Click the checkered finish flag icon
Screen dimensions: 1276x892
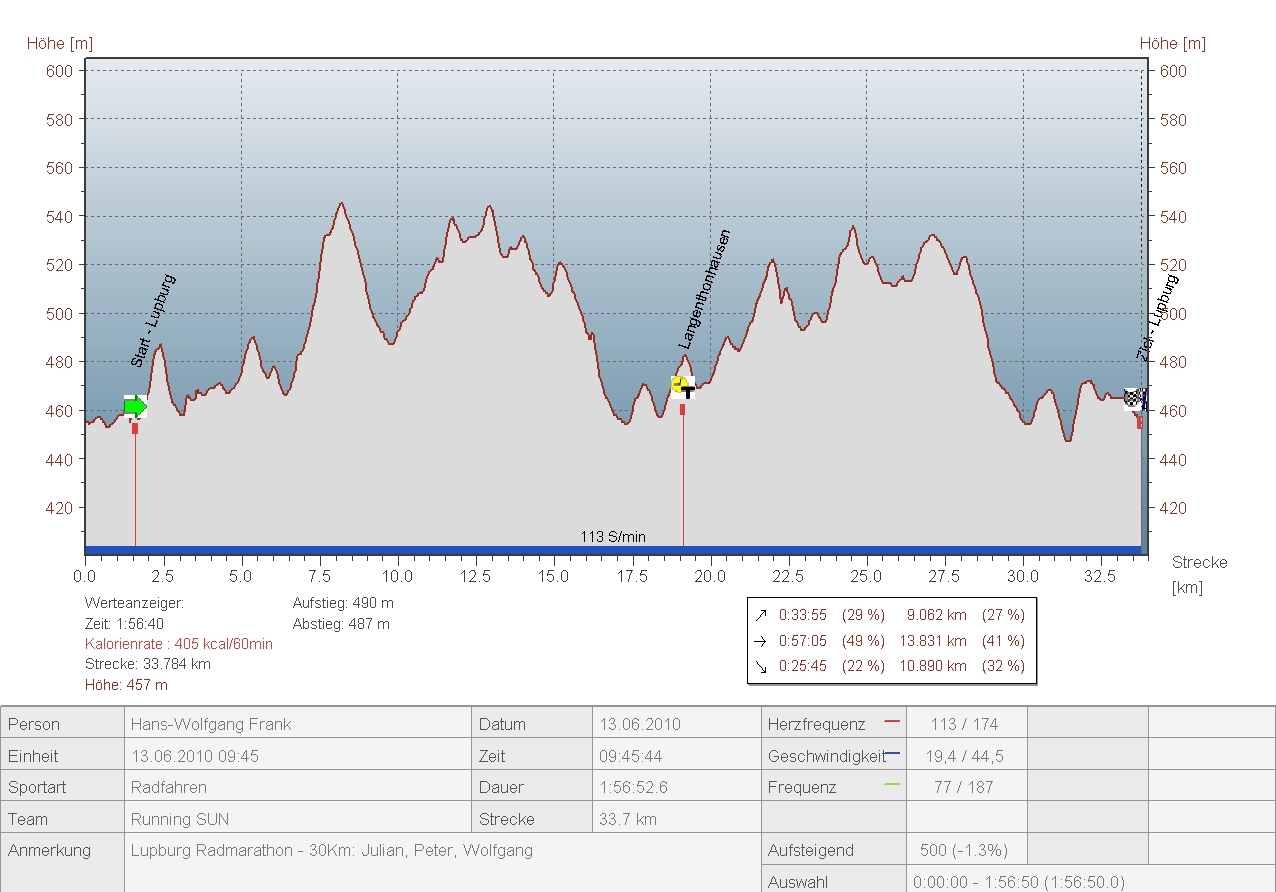(x=1133, y=399)
